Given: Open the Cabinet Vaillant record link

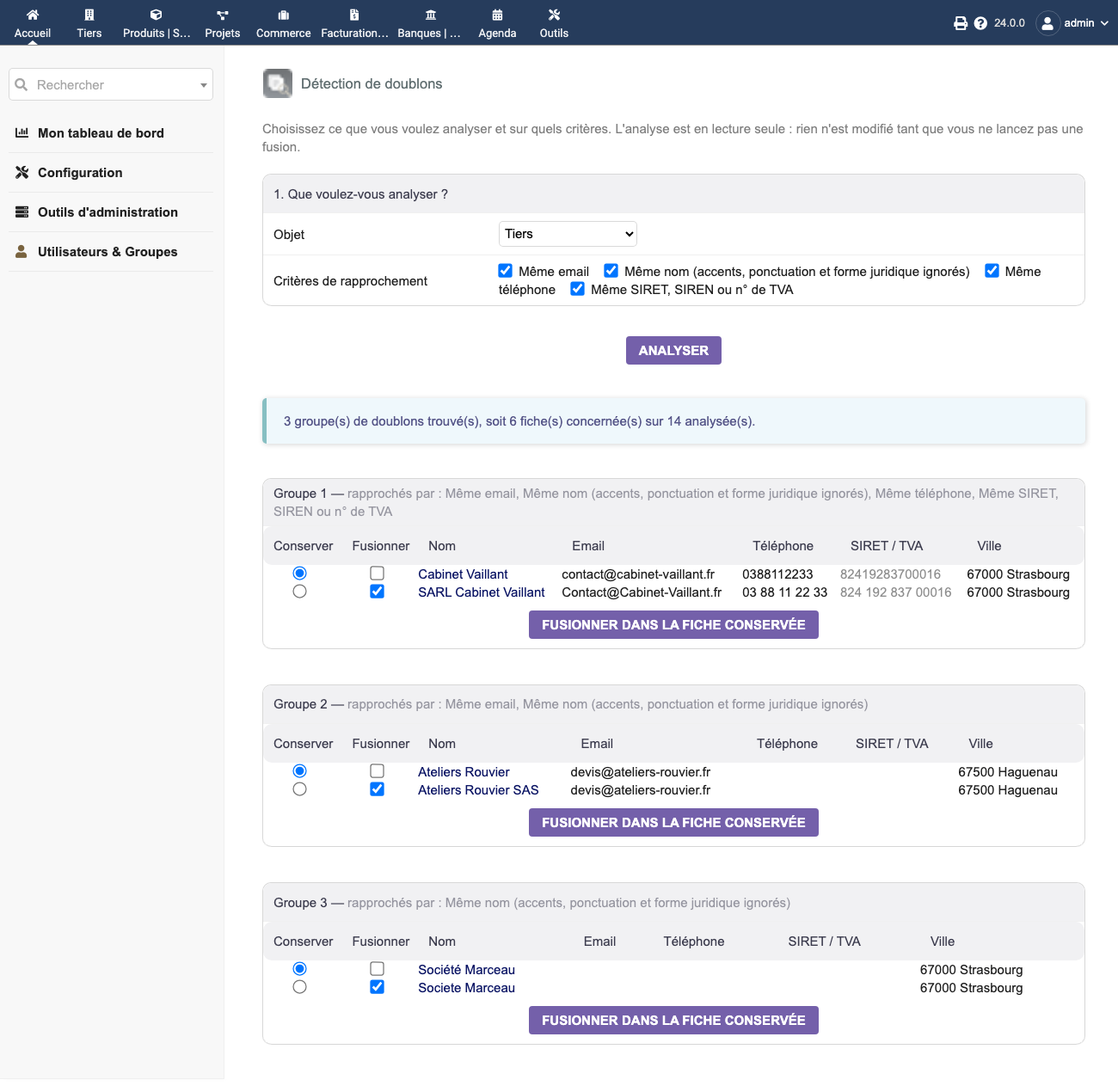Looking at the screenshot, I should point(463,574).
